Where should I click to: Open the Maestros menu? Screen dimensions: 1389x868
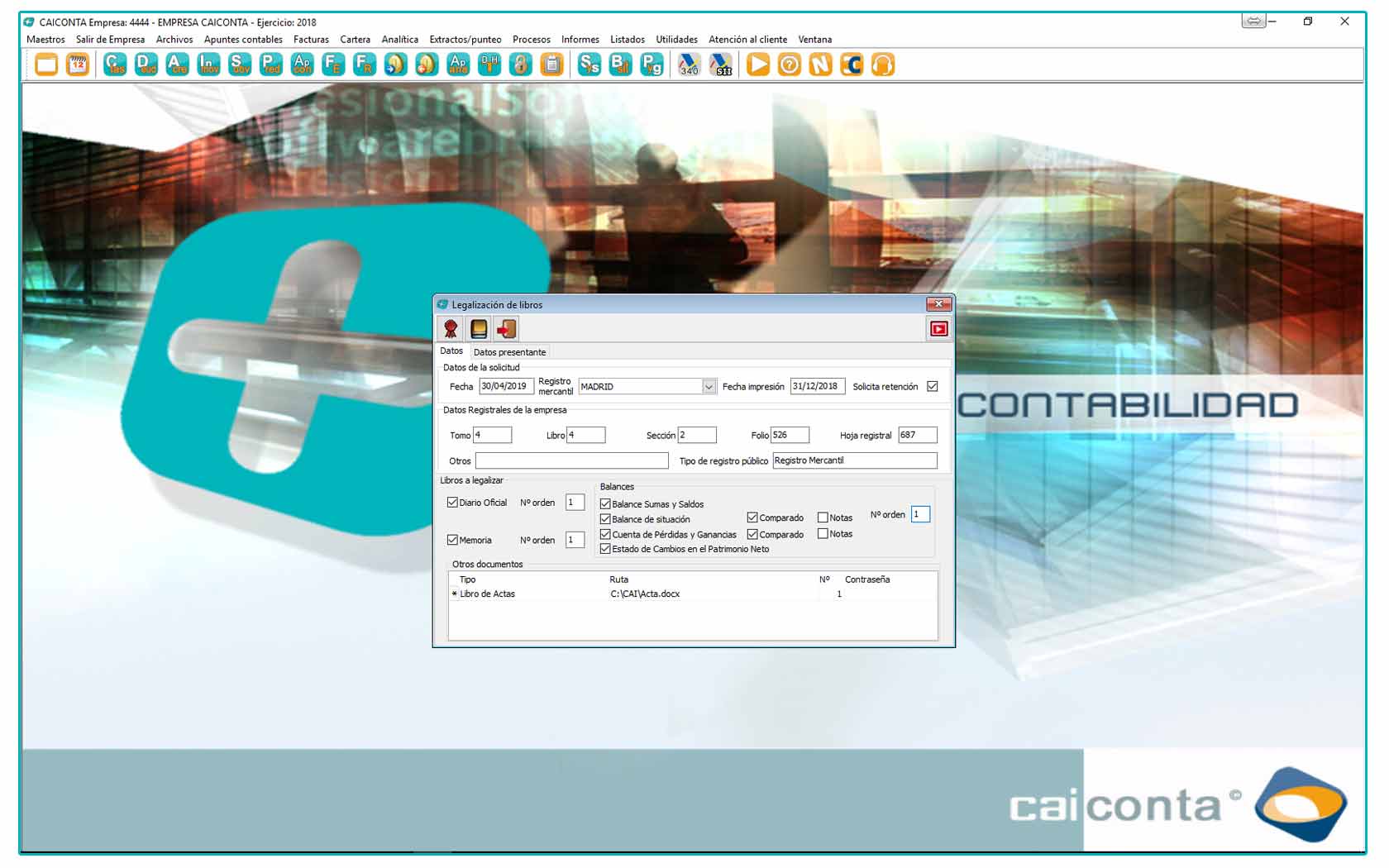tap(45, 39)
